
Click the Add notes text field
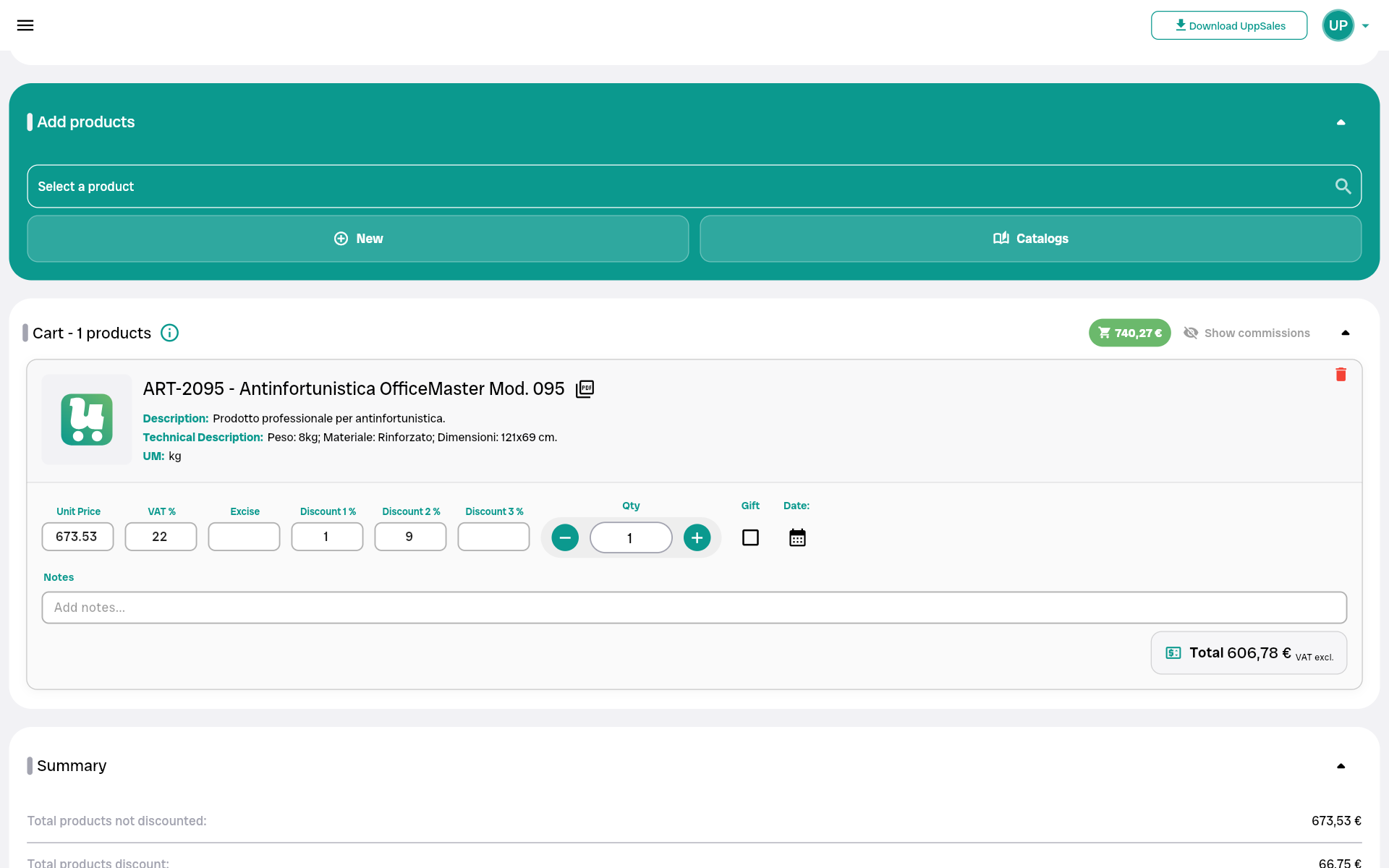tap(694, 608)
